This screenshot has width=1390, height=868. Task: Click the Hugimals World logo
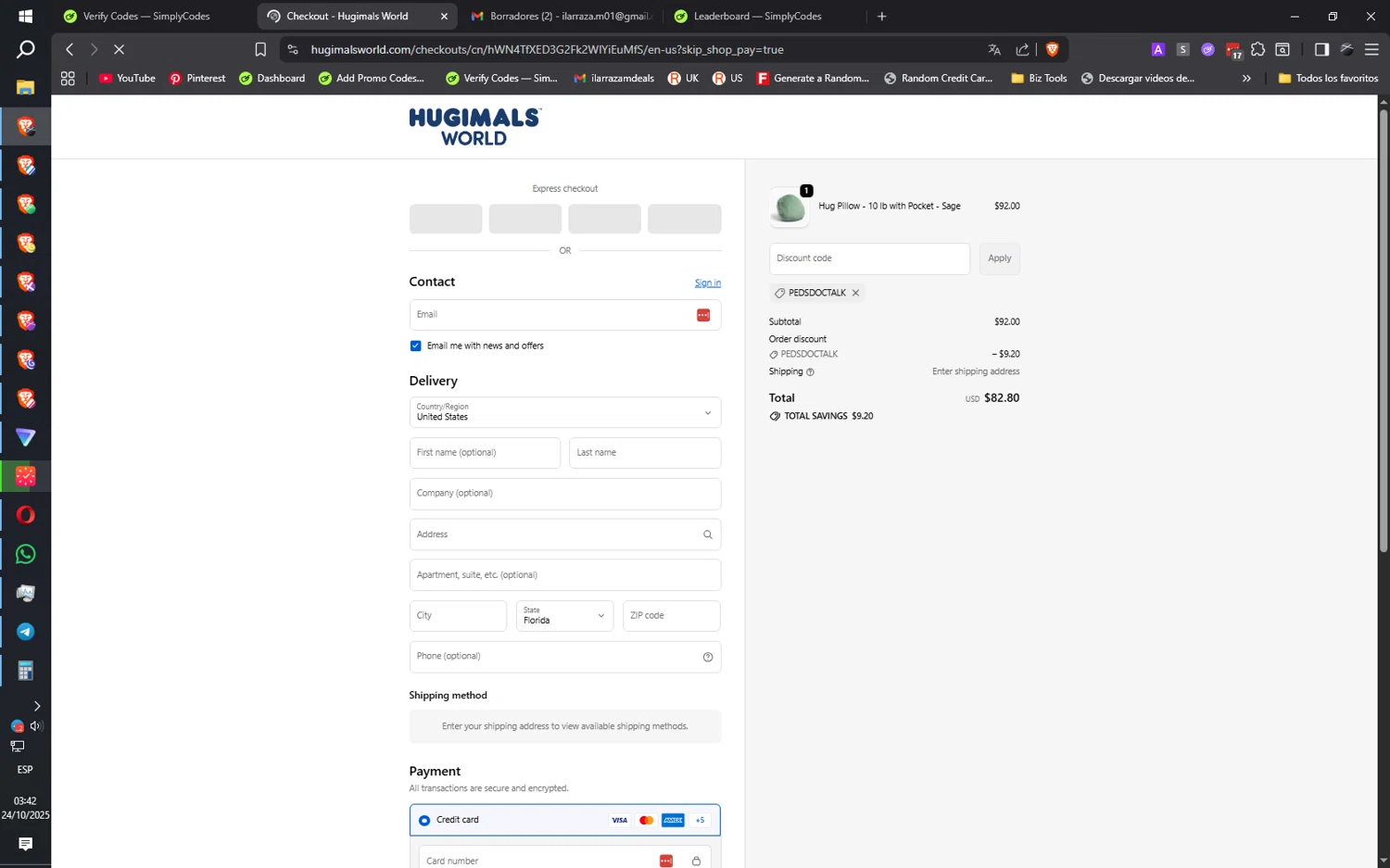coord(474,127)
